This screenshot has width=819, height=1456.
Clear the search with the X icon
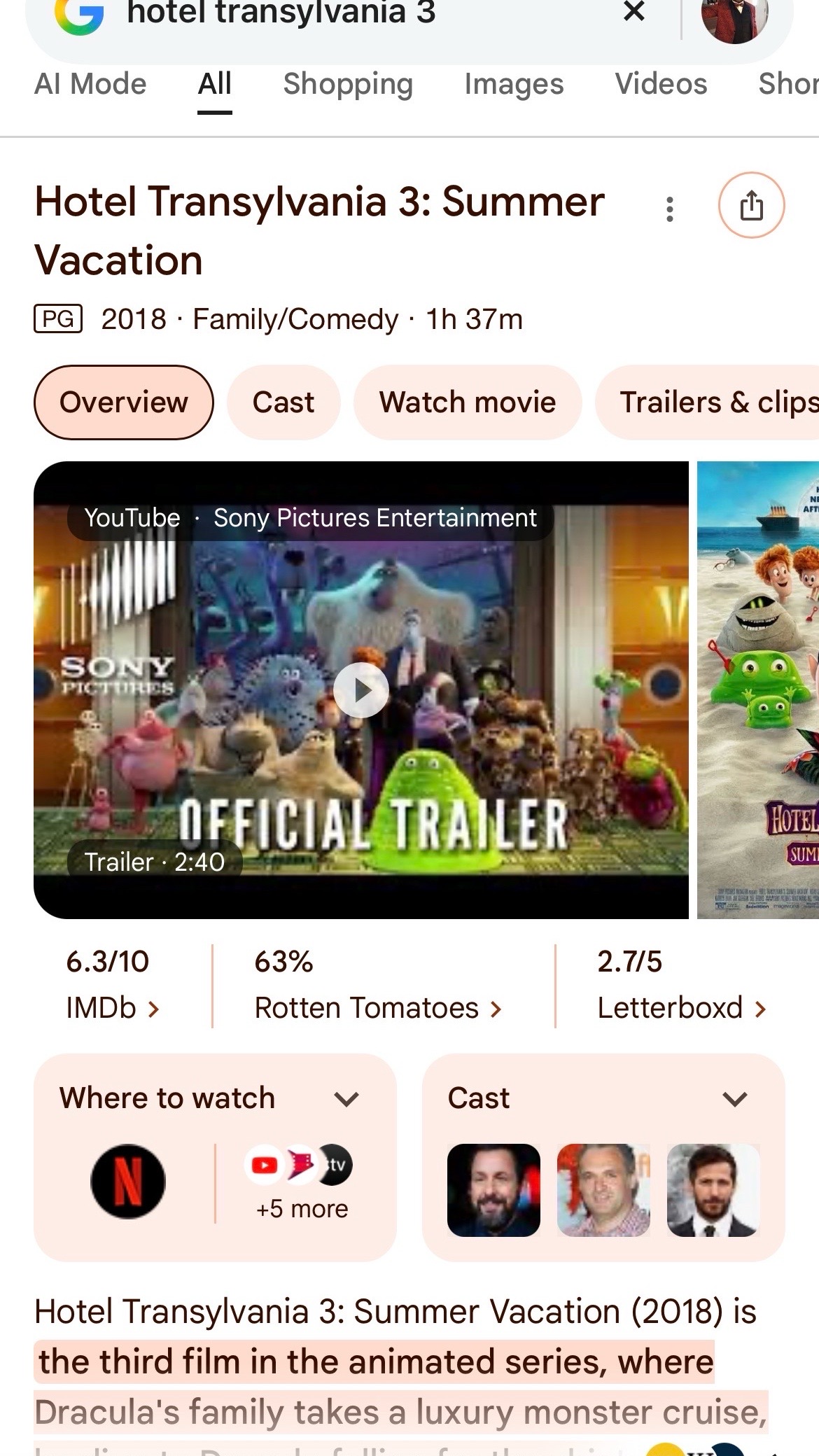pyautogui.click(x=634, y=11)
